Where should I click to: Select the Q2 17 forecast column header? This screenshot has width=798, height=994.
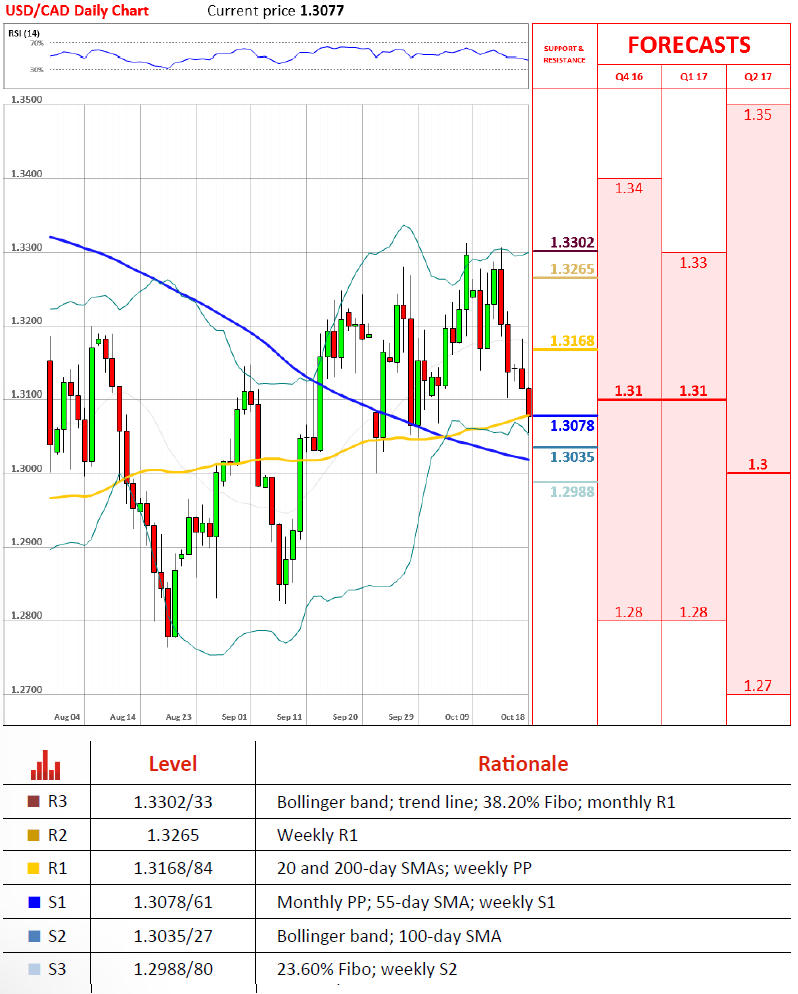758,77
